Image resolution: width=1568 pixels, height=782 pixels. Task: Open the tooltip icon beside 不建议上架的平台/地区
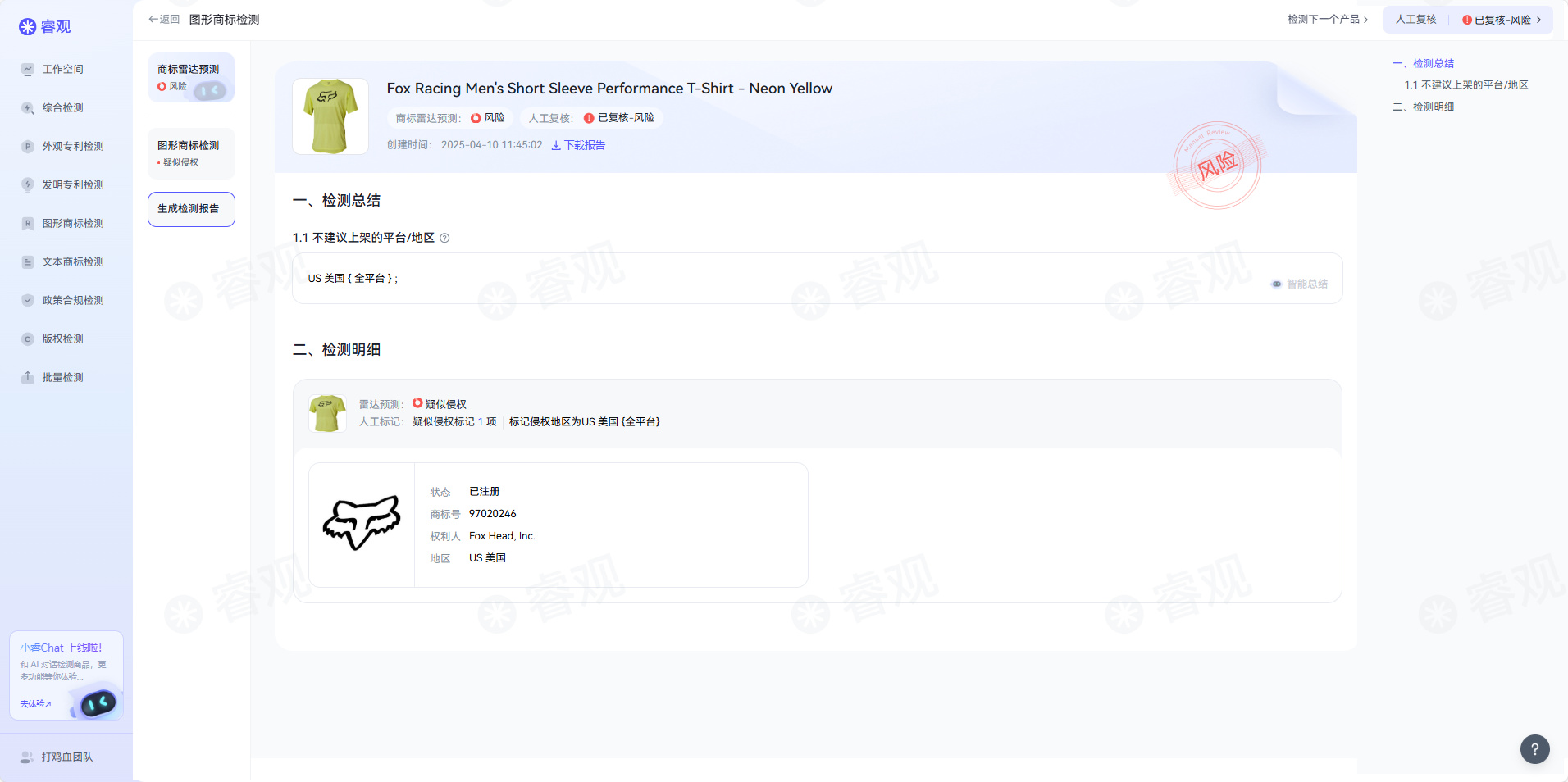click(445, 238)
